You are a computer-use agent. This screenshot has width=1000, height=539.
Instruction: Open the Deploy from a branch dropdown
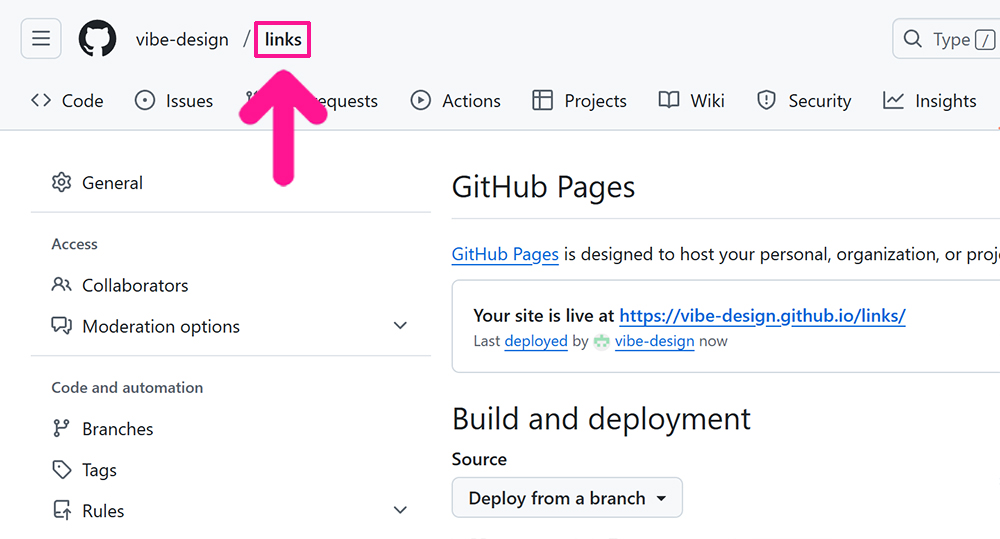point(567,498)
